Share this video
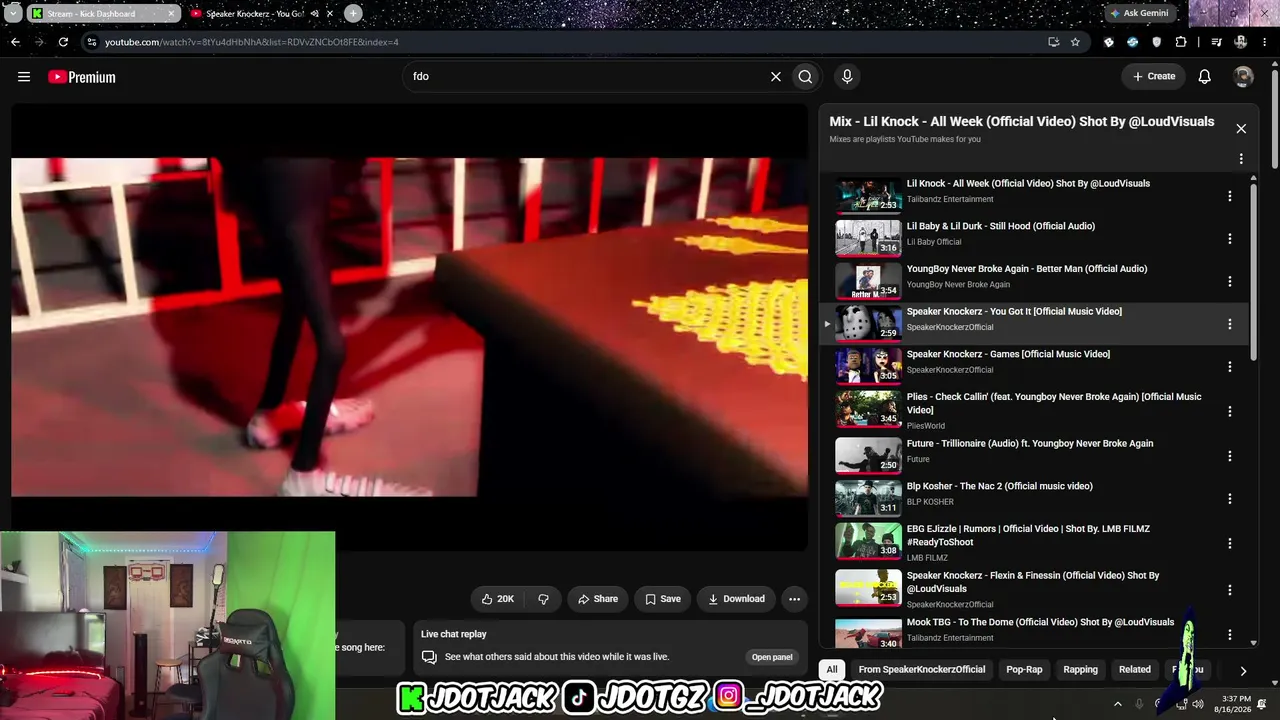1280x720 pixels. pyautogui.click(x=598, y=599)
